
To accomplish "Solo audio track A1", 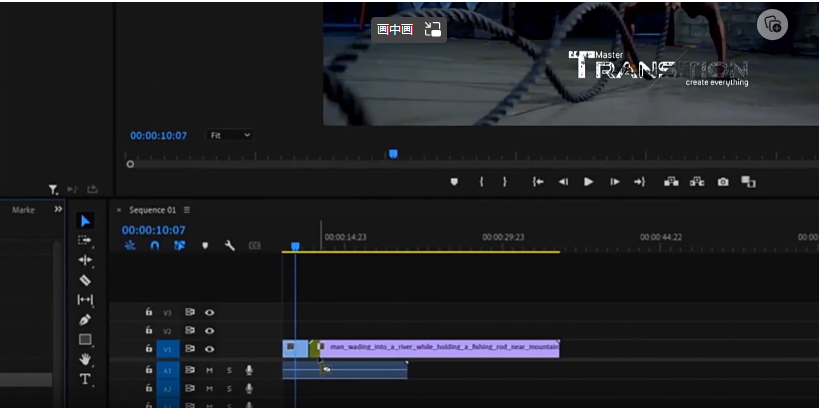I will 229,370.
